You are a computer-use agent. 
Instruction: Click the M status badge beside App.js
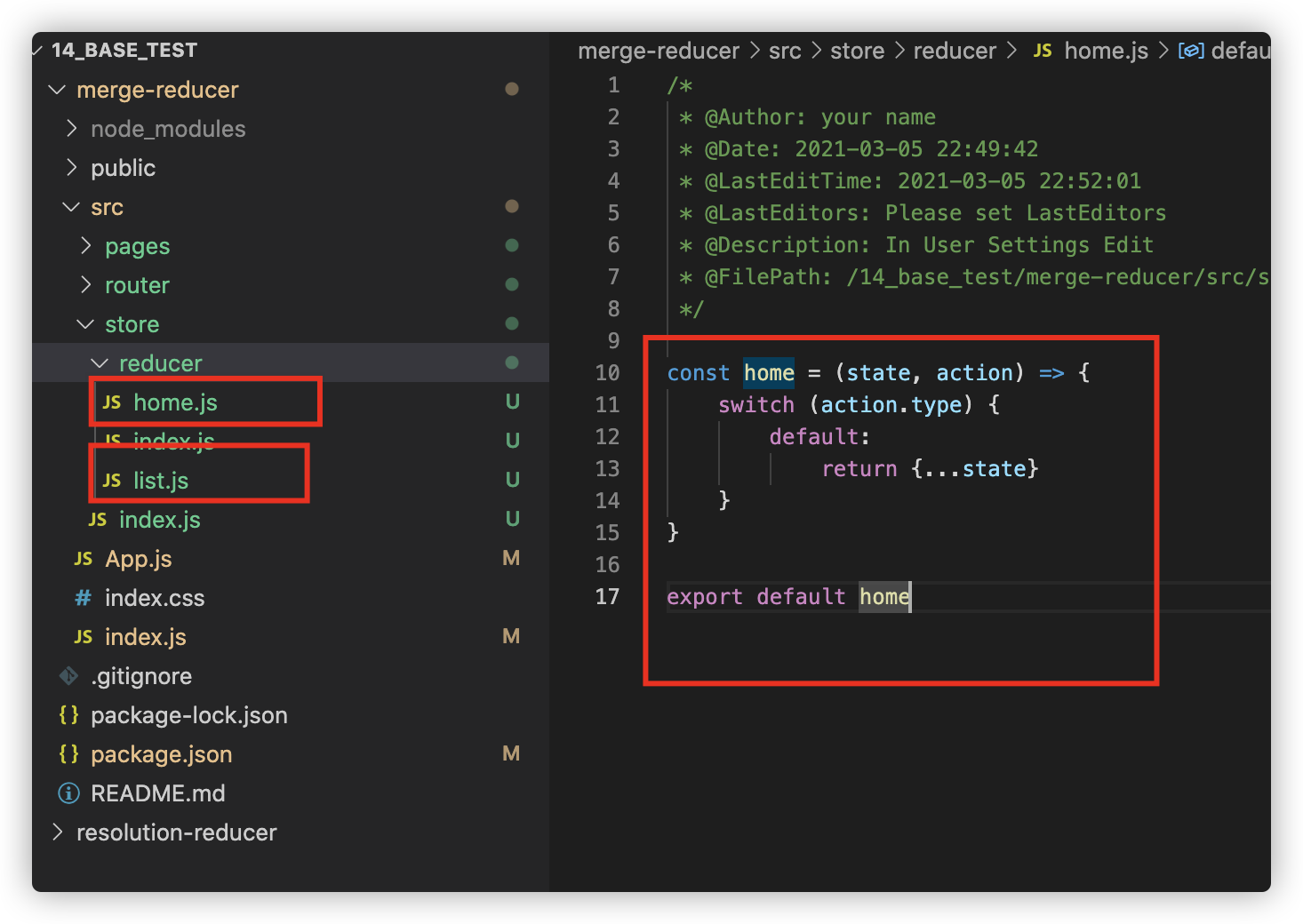tap(511, 558)
